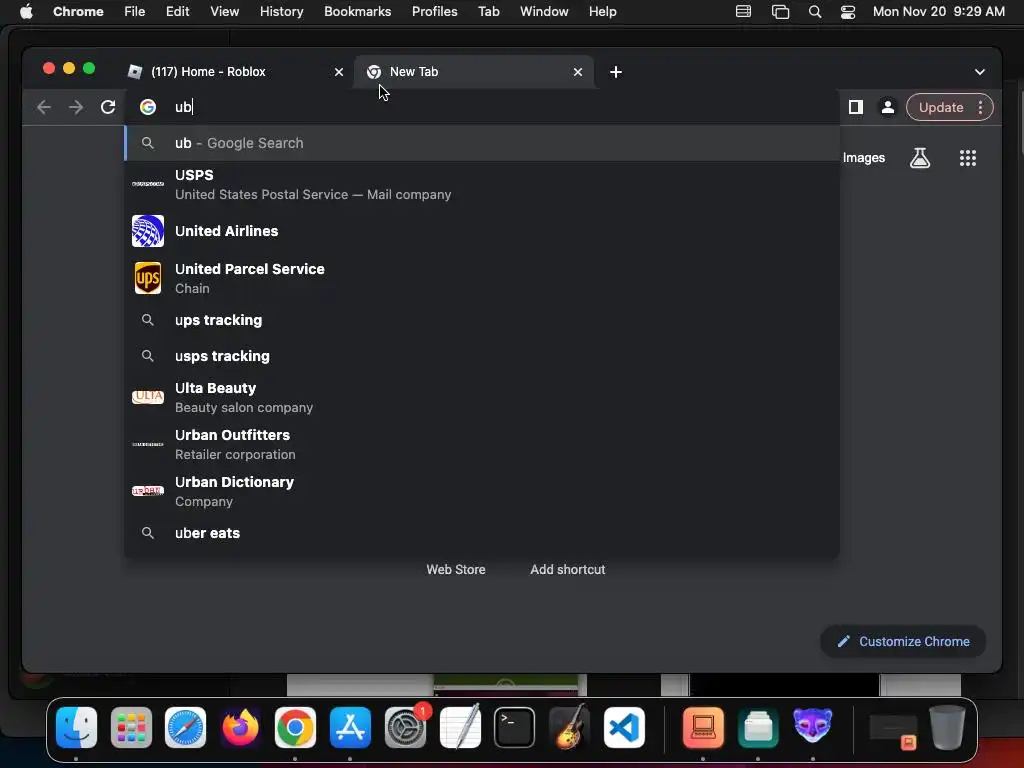The image size is (1024, 768).
Task: Open Firefox from the Dock
Action: coord(240,728)
